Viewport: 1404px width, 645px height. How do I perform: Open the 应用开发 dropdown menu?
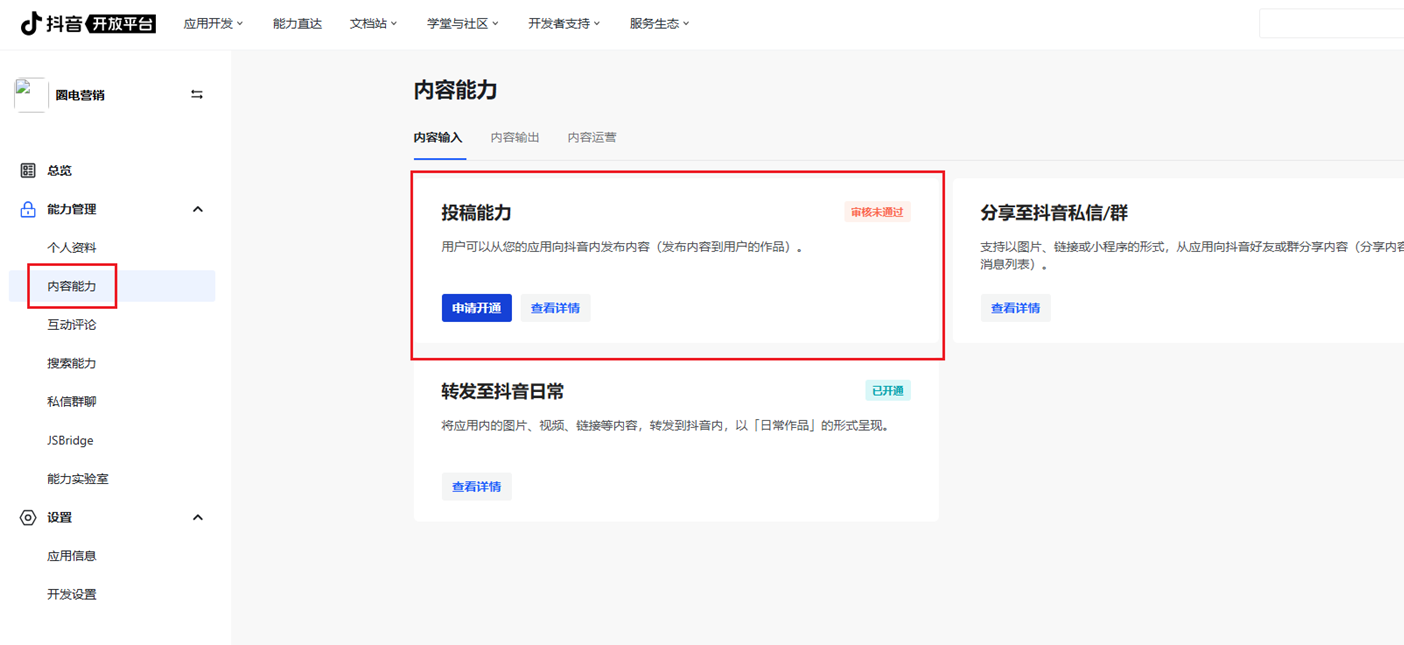(212, 23)
